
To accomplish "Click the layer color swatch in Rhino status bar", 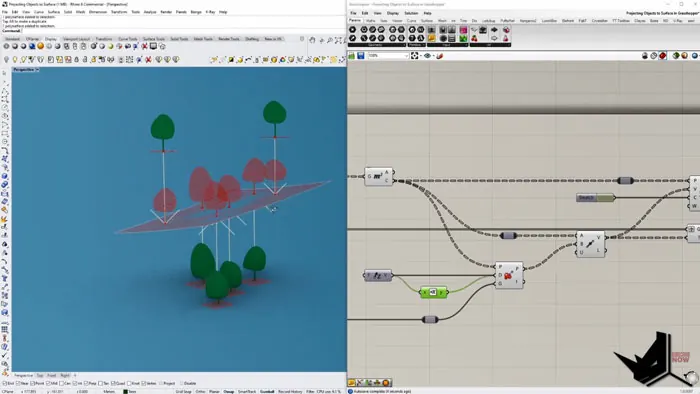I will 125,391.
